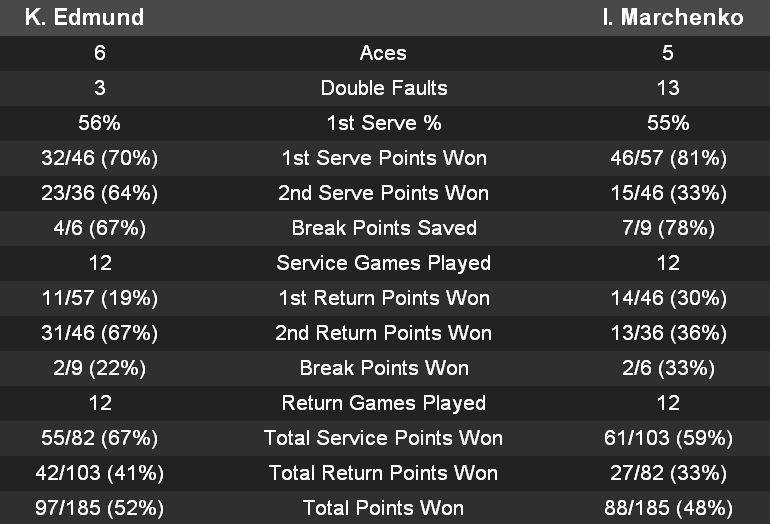
Task: Click the Double Faults row label
Action: 383,88
